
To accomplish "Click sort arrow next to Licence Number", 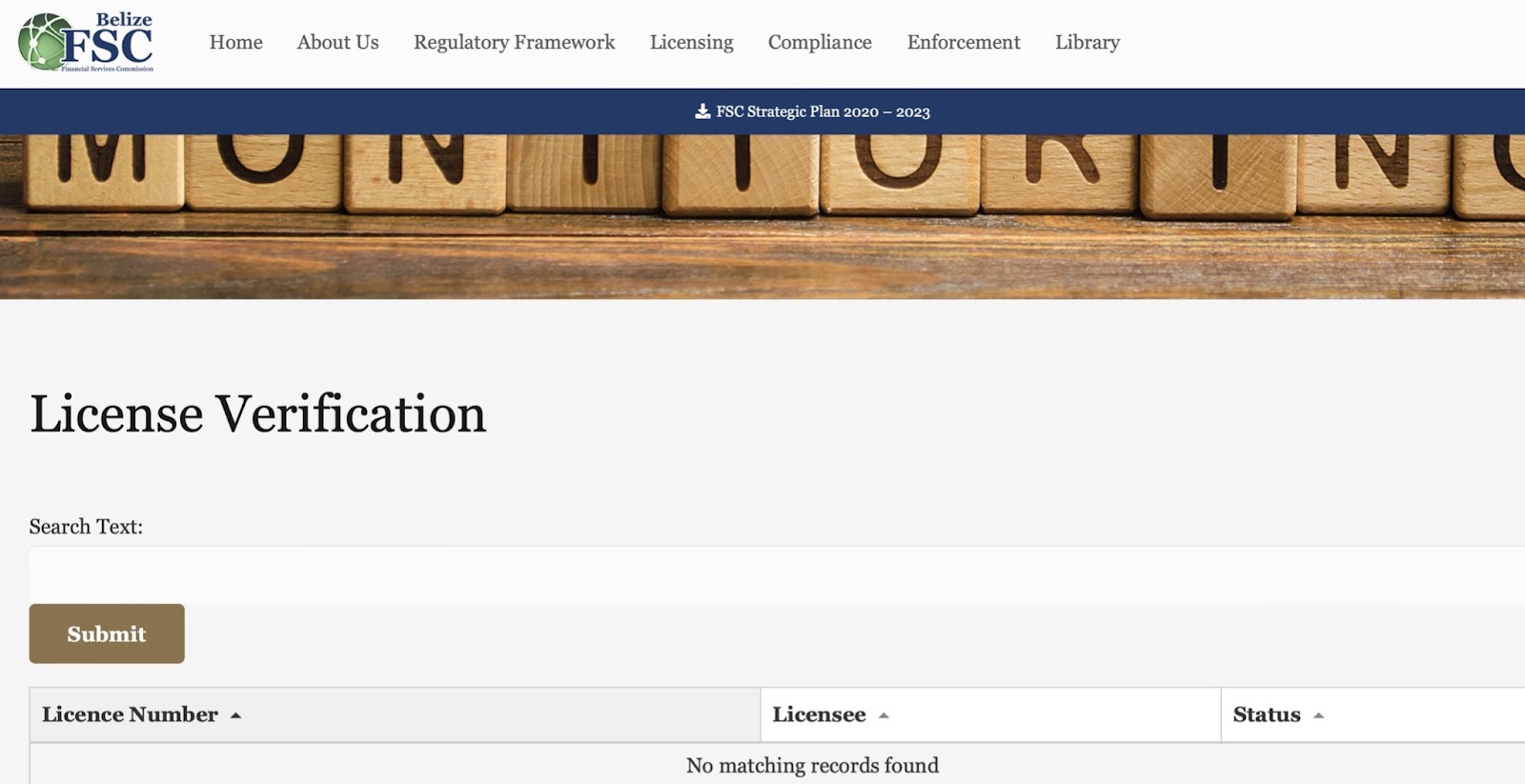I will tap(235, 715).
